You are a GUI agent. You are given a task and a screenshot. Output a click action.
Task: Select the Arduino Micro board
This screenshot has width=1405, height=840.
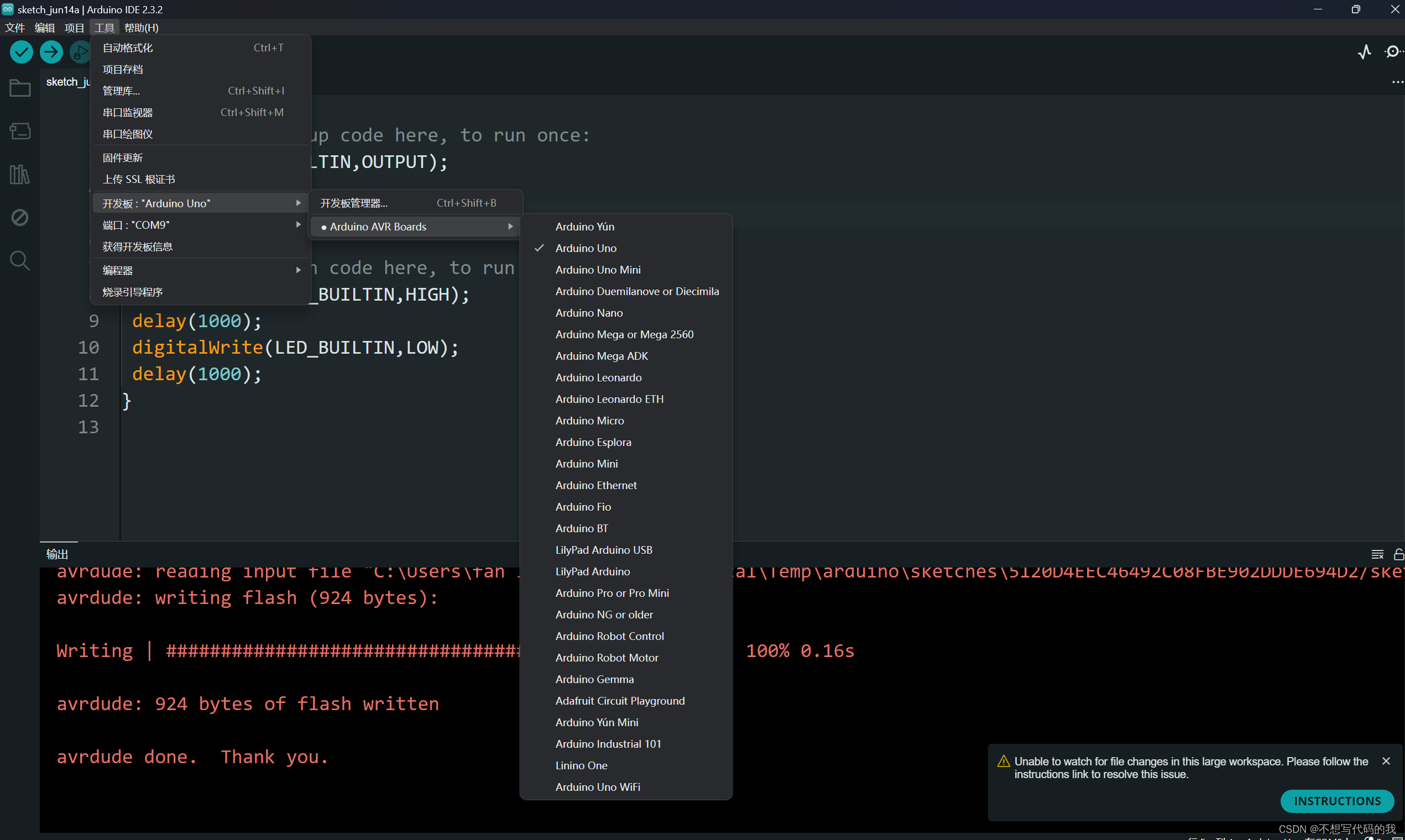click(626, 421)
